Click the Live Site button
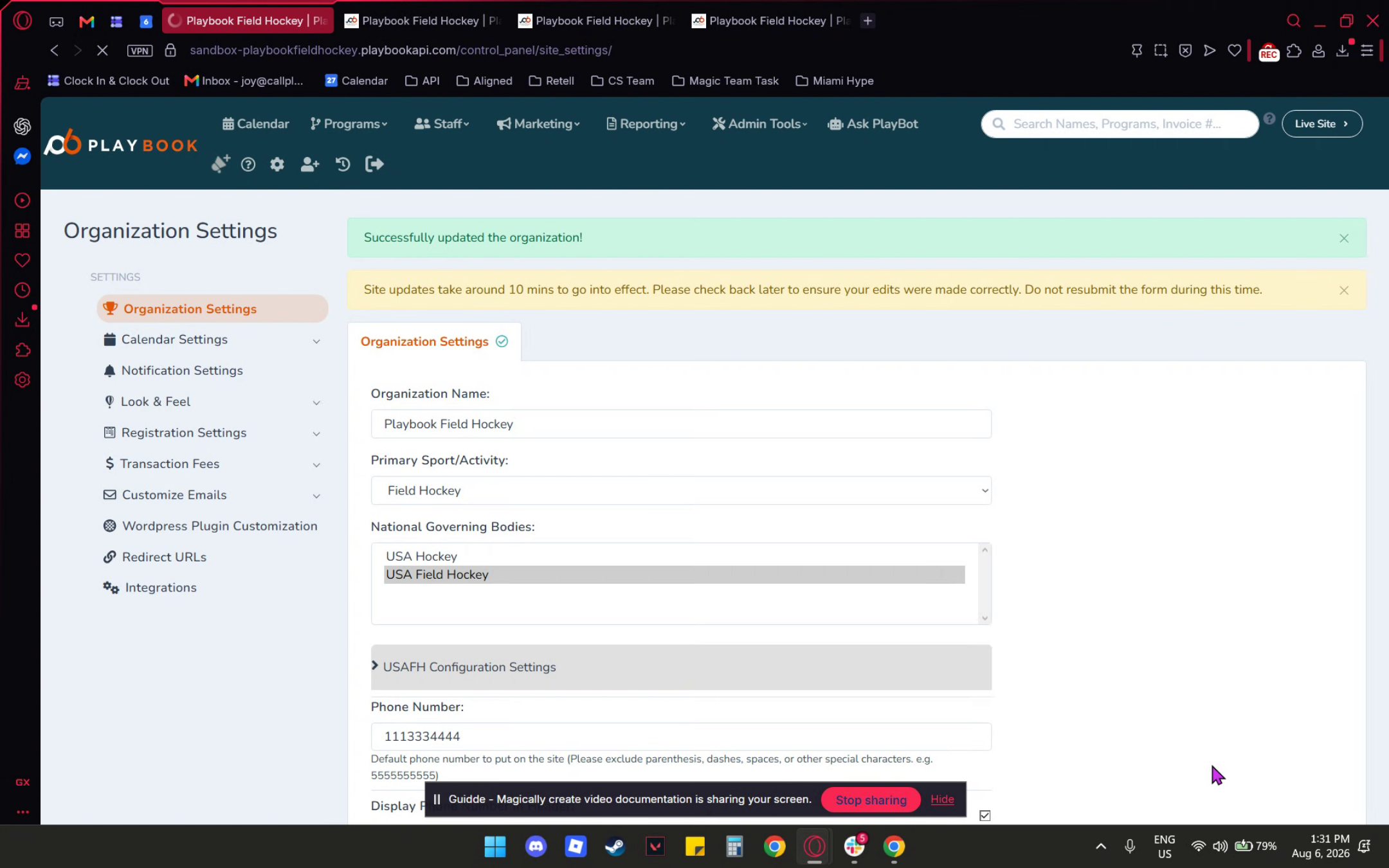This screenshot has width=1389, height=868. (x=1321, y=124)
